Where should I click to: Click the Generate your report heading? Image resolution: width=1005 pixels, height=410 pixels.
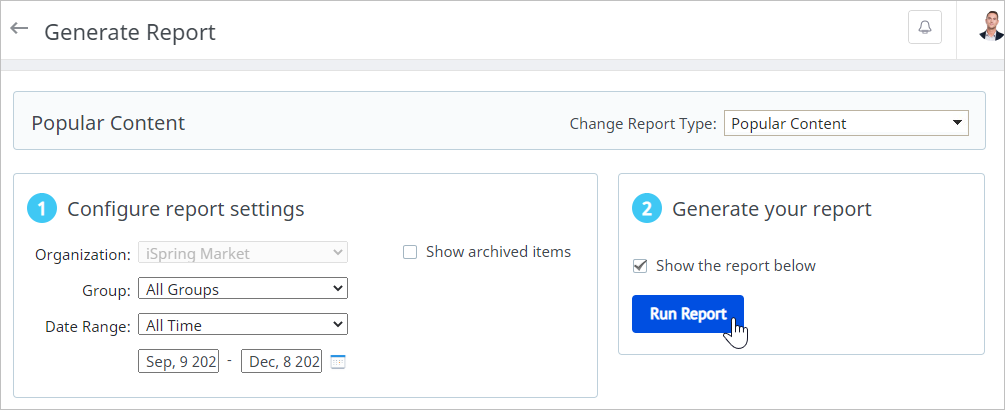772,209
